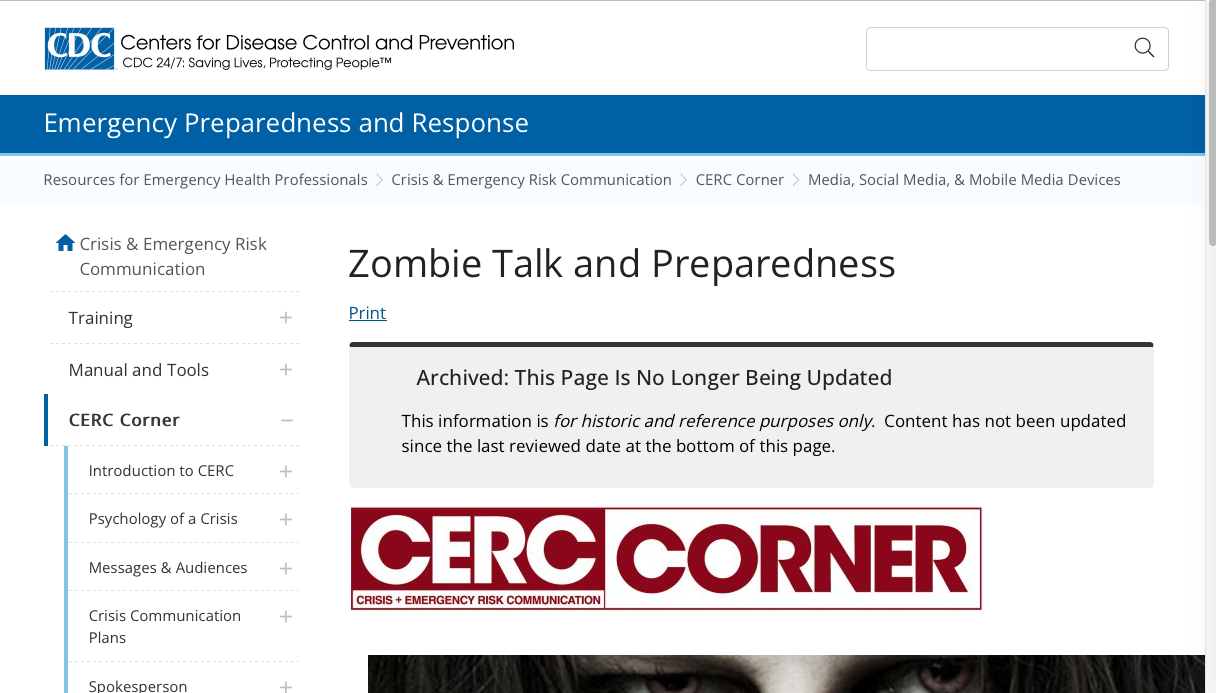Click the Archived notice heading text
1216x693 pixels.
tap(654, 378)
